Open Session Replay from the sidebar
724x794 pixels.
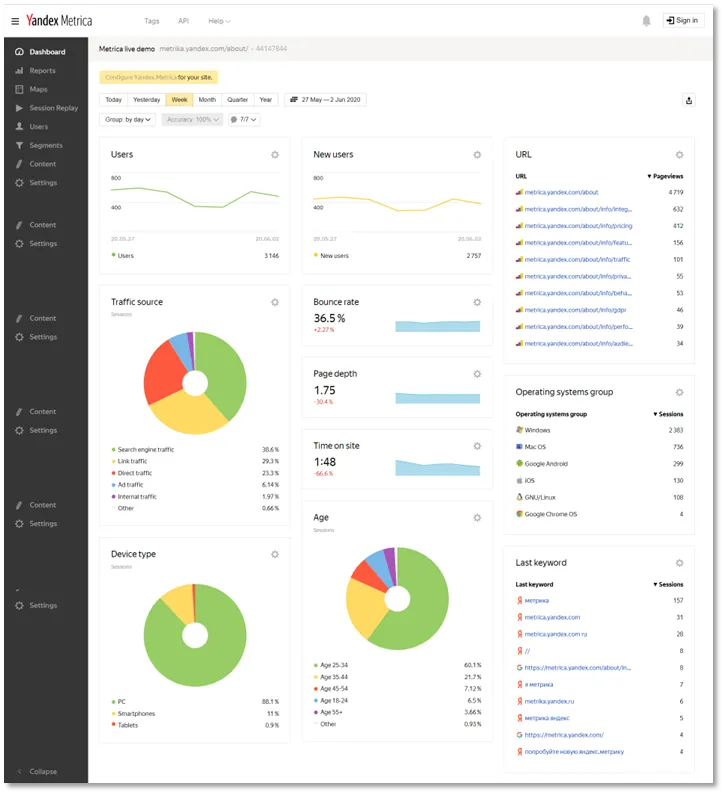(x=53, y=108)
